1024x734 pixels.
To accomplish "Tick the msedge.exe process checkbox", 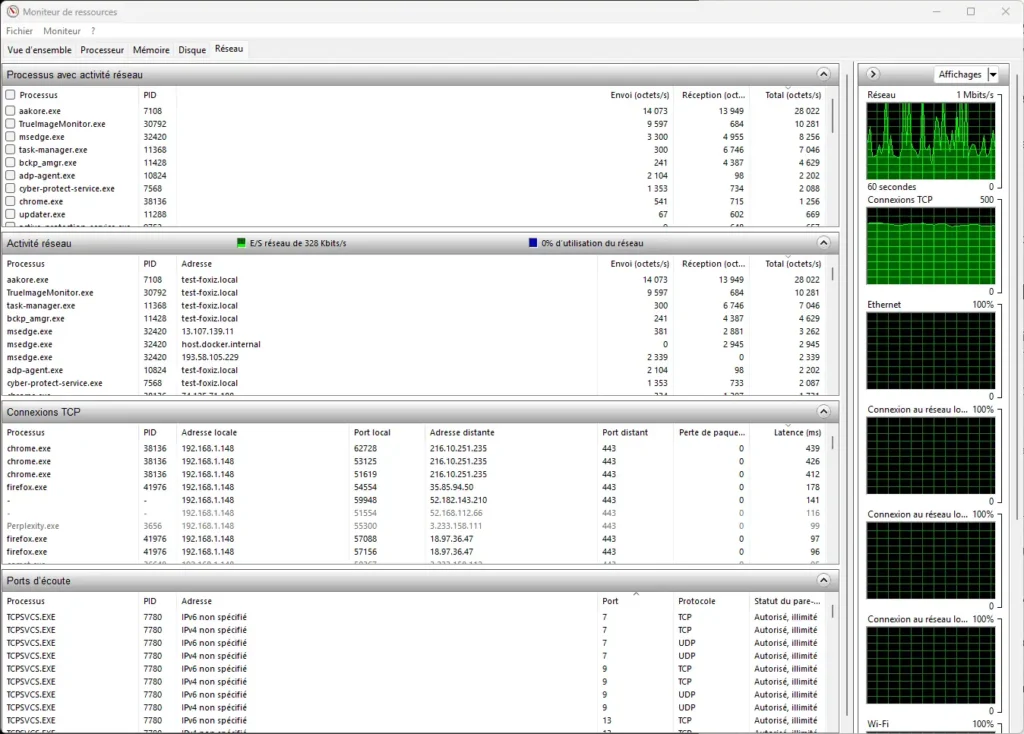I will click(11, 137).
